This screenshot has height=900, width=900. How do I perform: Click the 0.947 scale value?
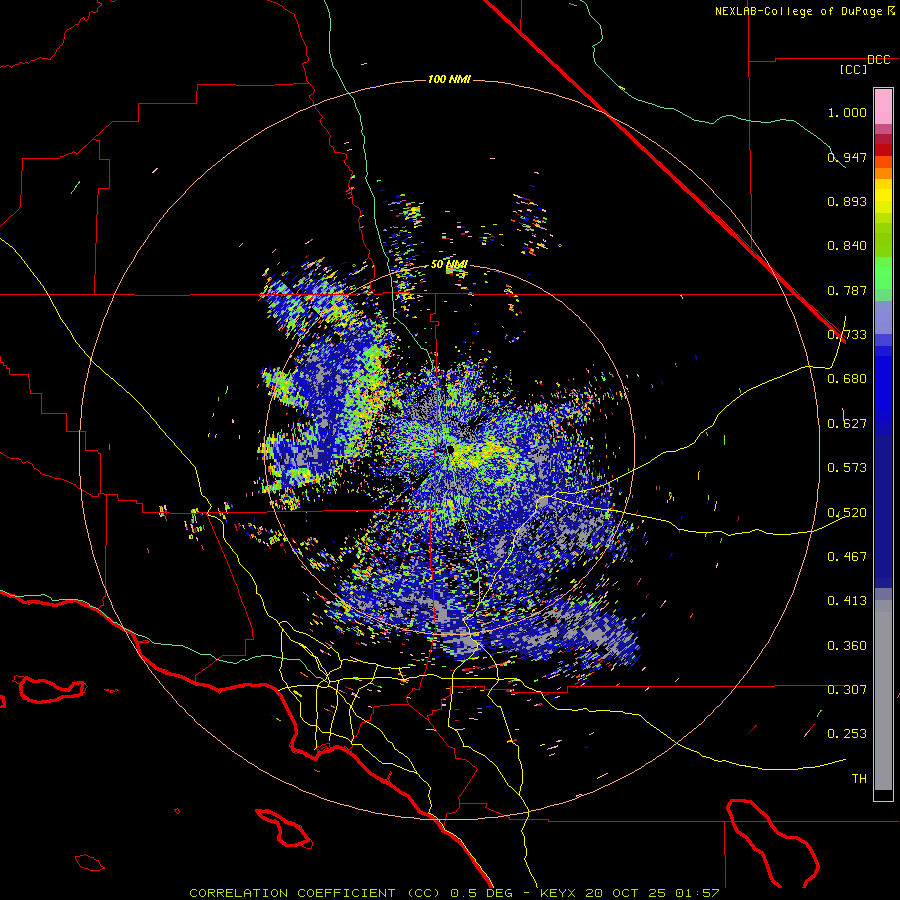(847, 157)
